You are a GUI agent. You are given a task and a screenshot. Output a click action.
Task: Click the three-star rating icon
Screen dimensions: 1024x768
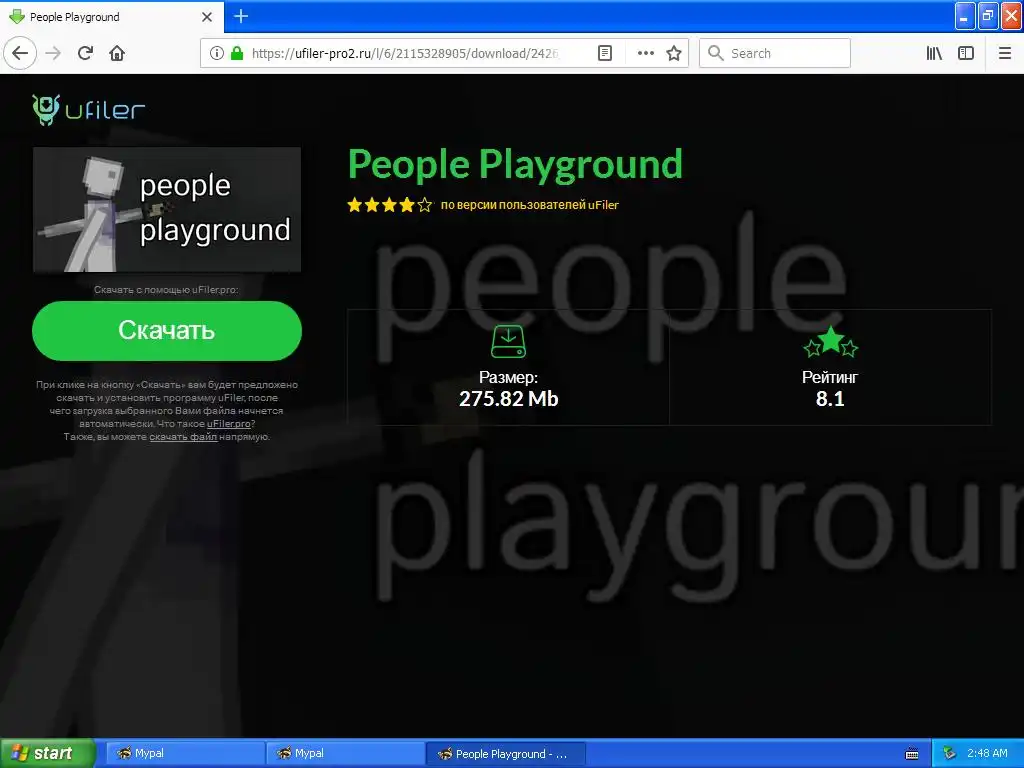(x=830, y=342)
